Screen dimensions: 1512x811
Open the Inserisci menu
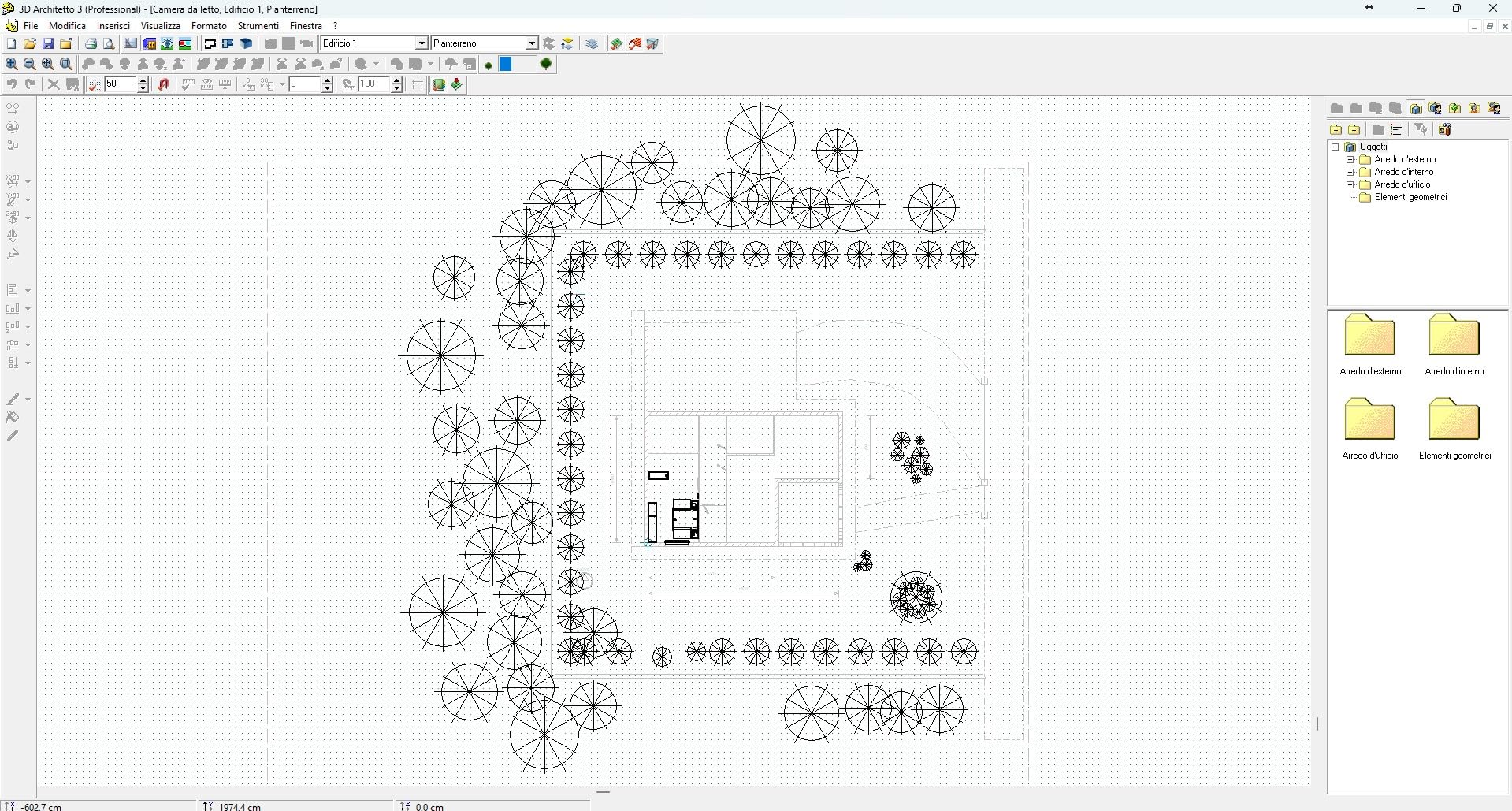tap(113, 26)
